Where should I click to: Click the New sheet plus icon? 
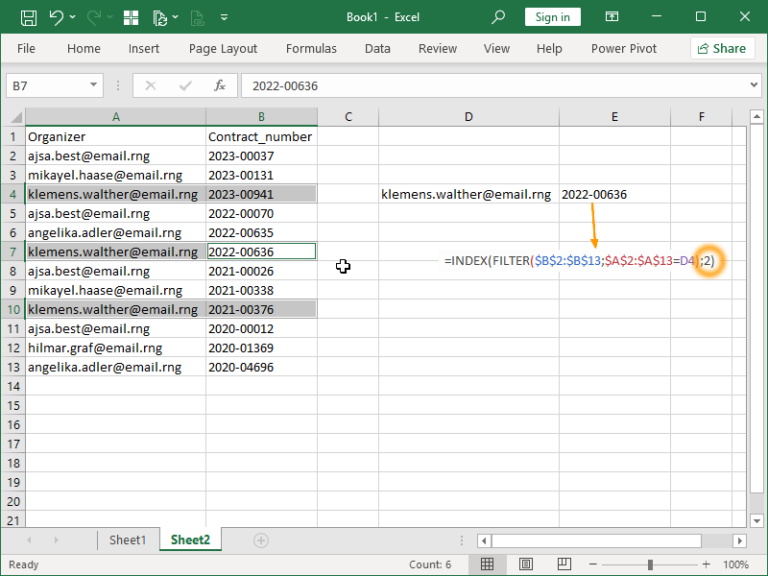click(x=261, y=540)
